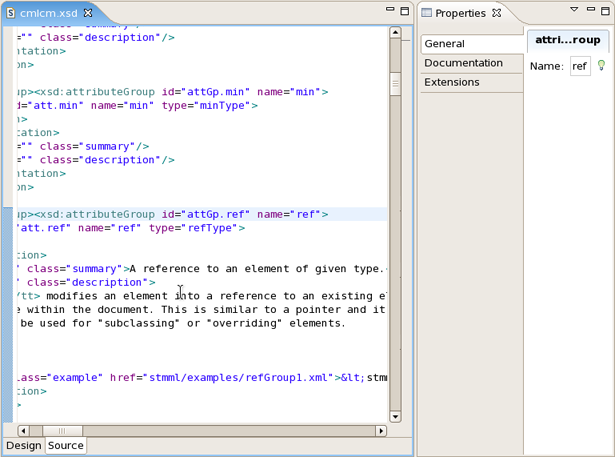Maximize the editor pane
Image resolution: width=615 pixels, height=457 pixels.
point(404,11)
